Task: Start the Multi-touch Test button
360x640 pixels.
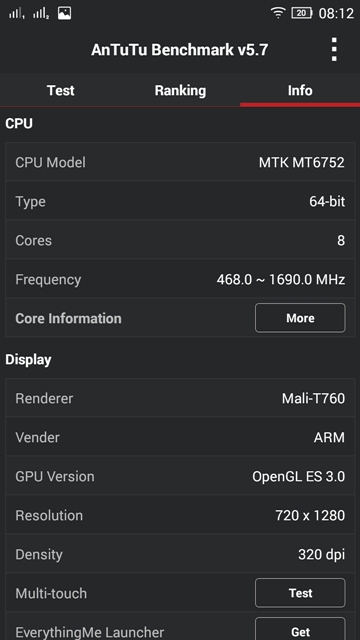Action: (x=300, y=593)
